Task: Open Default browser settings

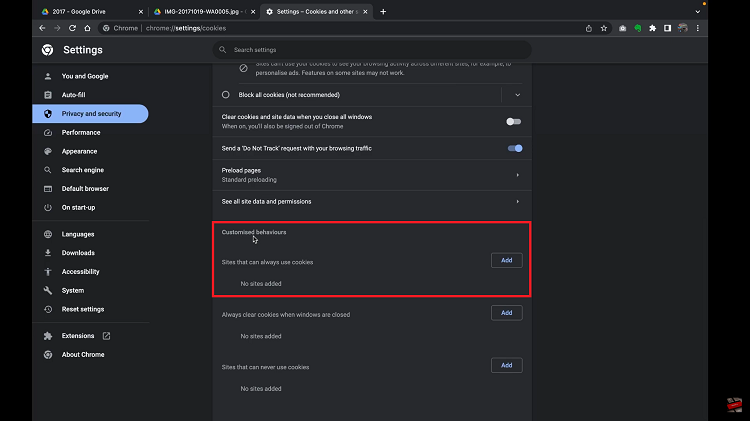Action: pyautogui.click(x=90, y=188)
